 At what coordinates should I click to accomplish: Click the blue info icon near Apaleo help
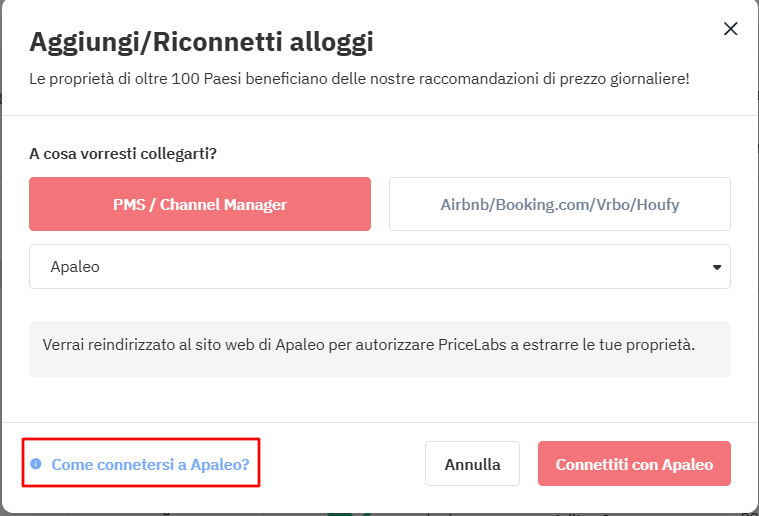tap(36, 464)
